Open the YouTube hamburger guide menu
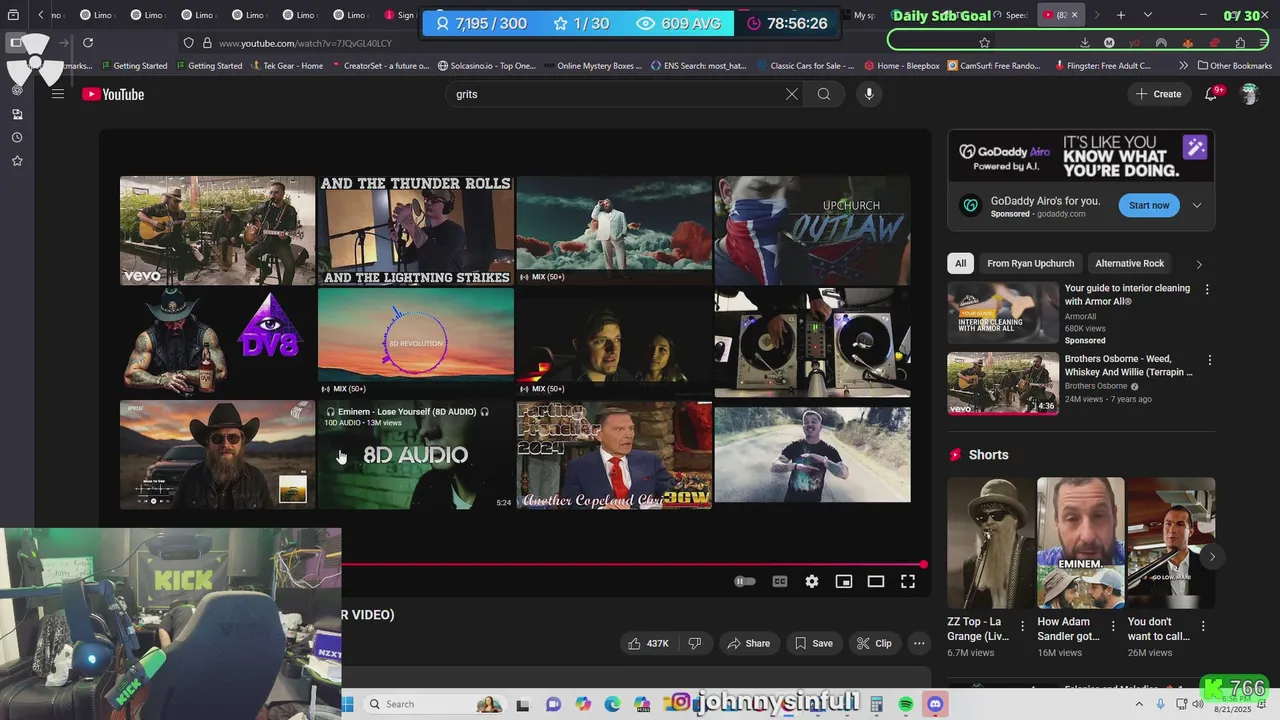Viewport: 1280px width, 720px height. coord(58,94)
